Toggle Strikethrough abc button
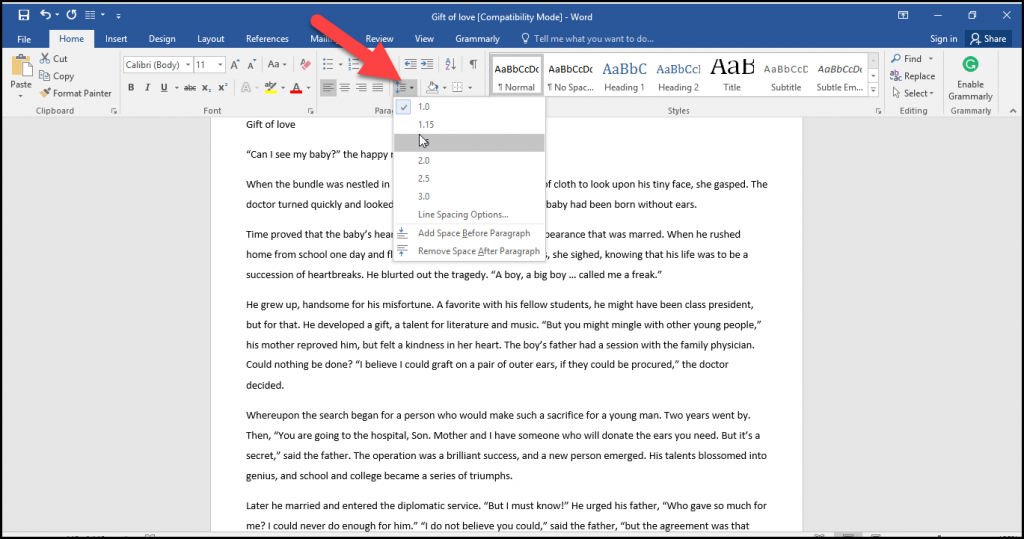The image size is (1024, 539). pos(190,88)
